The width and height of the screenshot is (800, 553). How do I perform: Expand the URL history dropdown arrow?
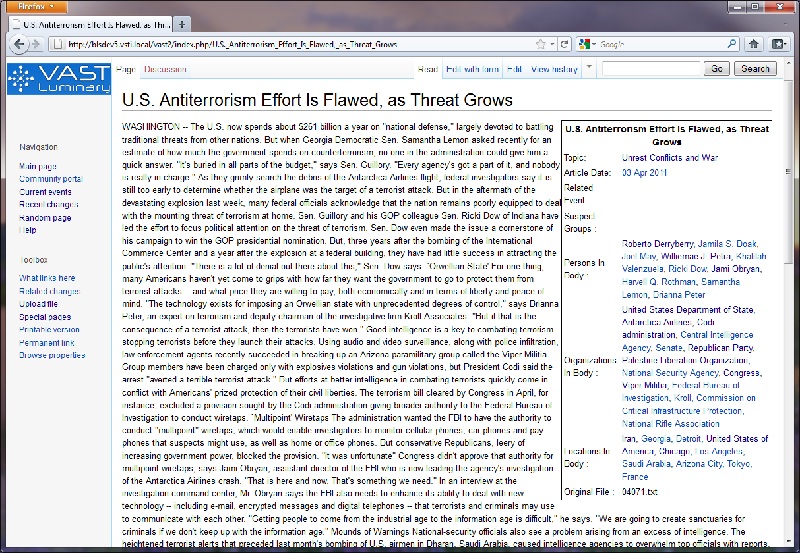(553, 45)
